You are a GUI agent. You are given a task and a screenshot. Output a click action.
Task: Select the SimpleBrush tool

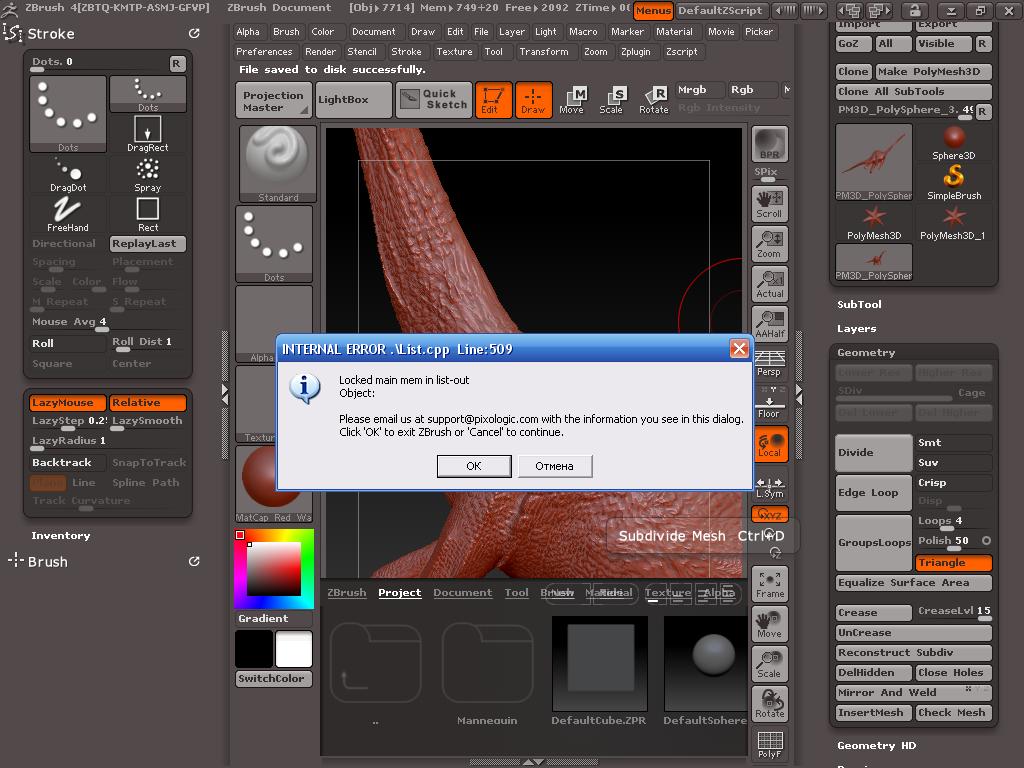[x=953, y=183]
